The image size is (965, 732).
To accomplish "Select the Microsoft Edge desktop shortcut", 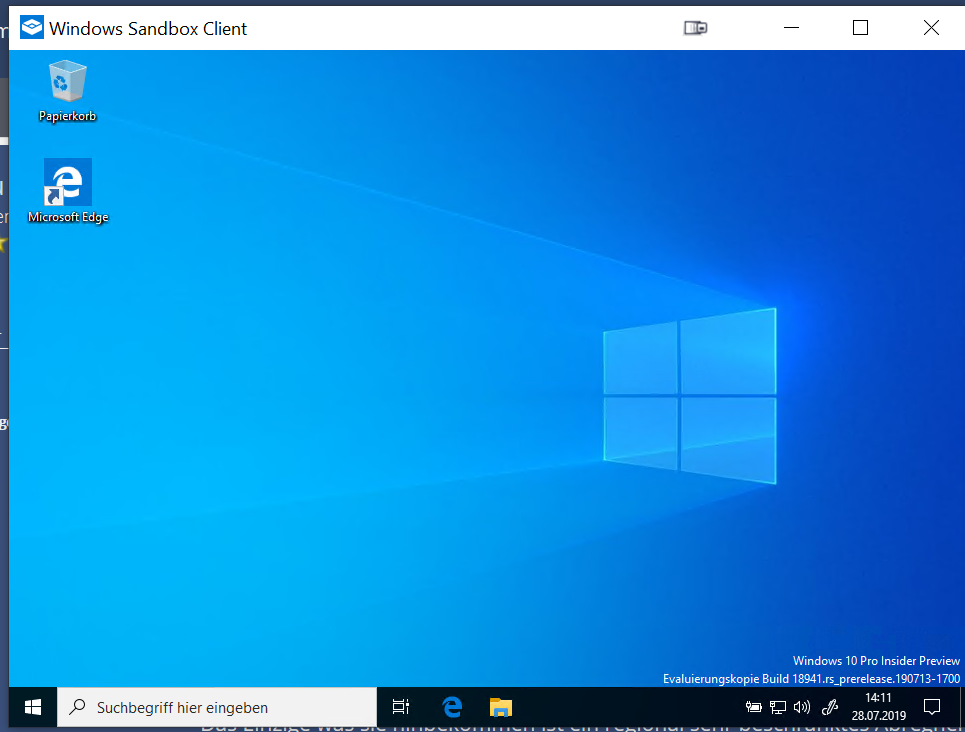I will pos(68,191).
